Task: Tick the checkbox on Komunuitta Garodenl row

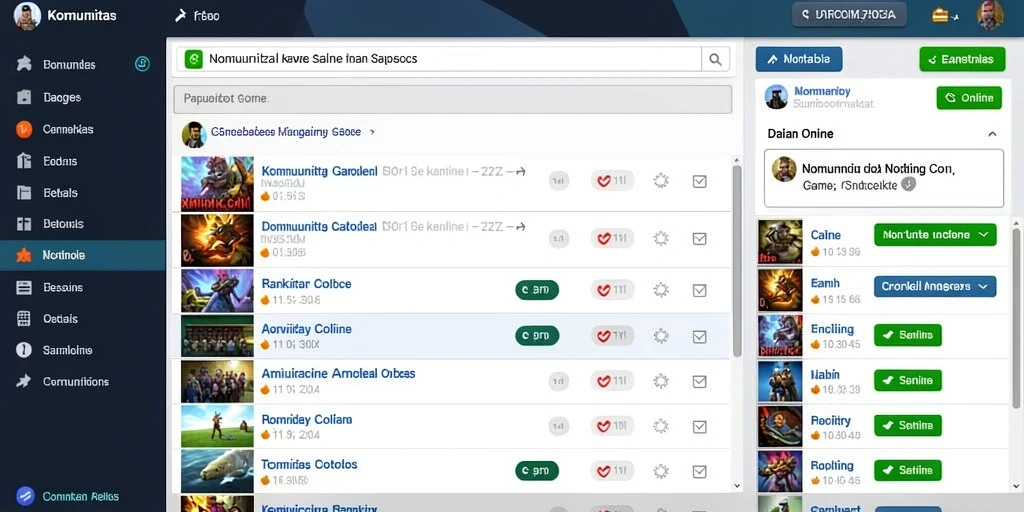Action: 699,182
